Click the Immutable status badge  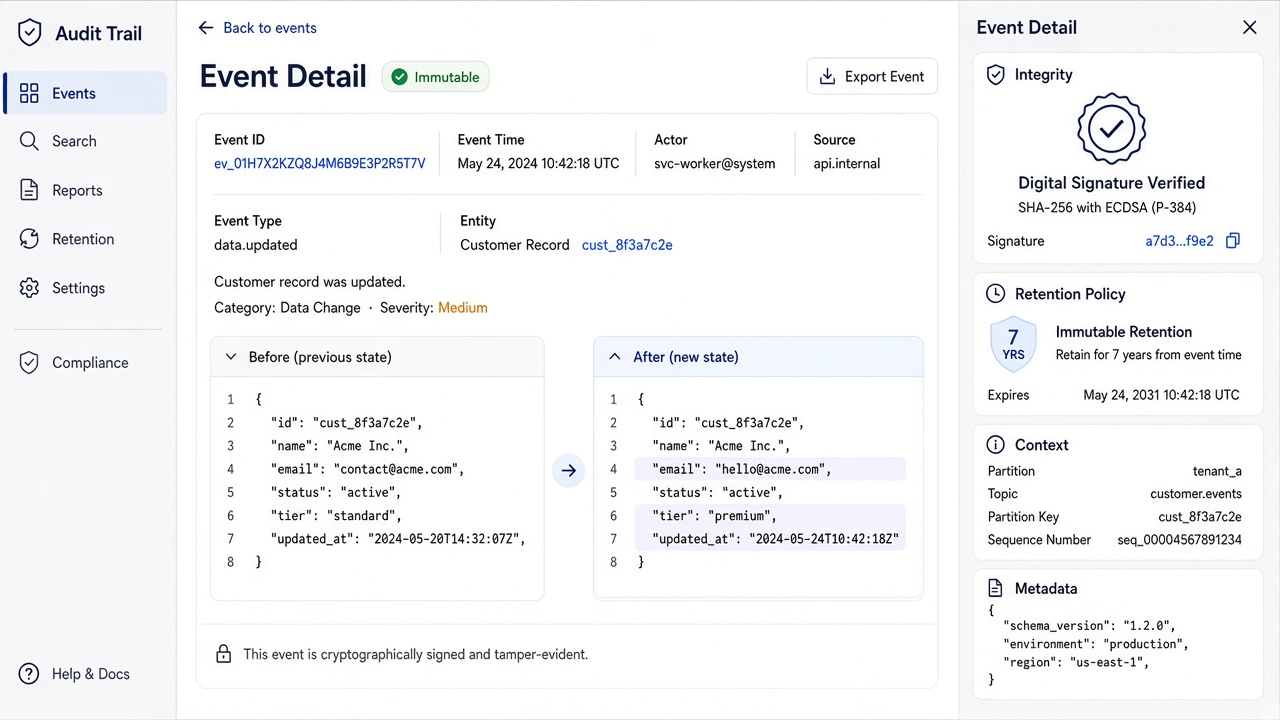tap(435, 77)
